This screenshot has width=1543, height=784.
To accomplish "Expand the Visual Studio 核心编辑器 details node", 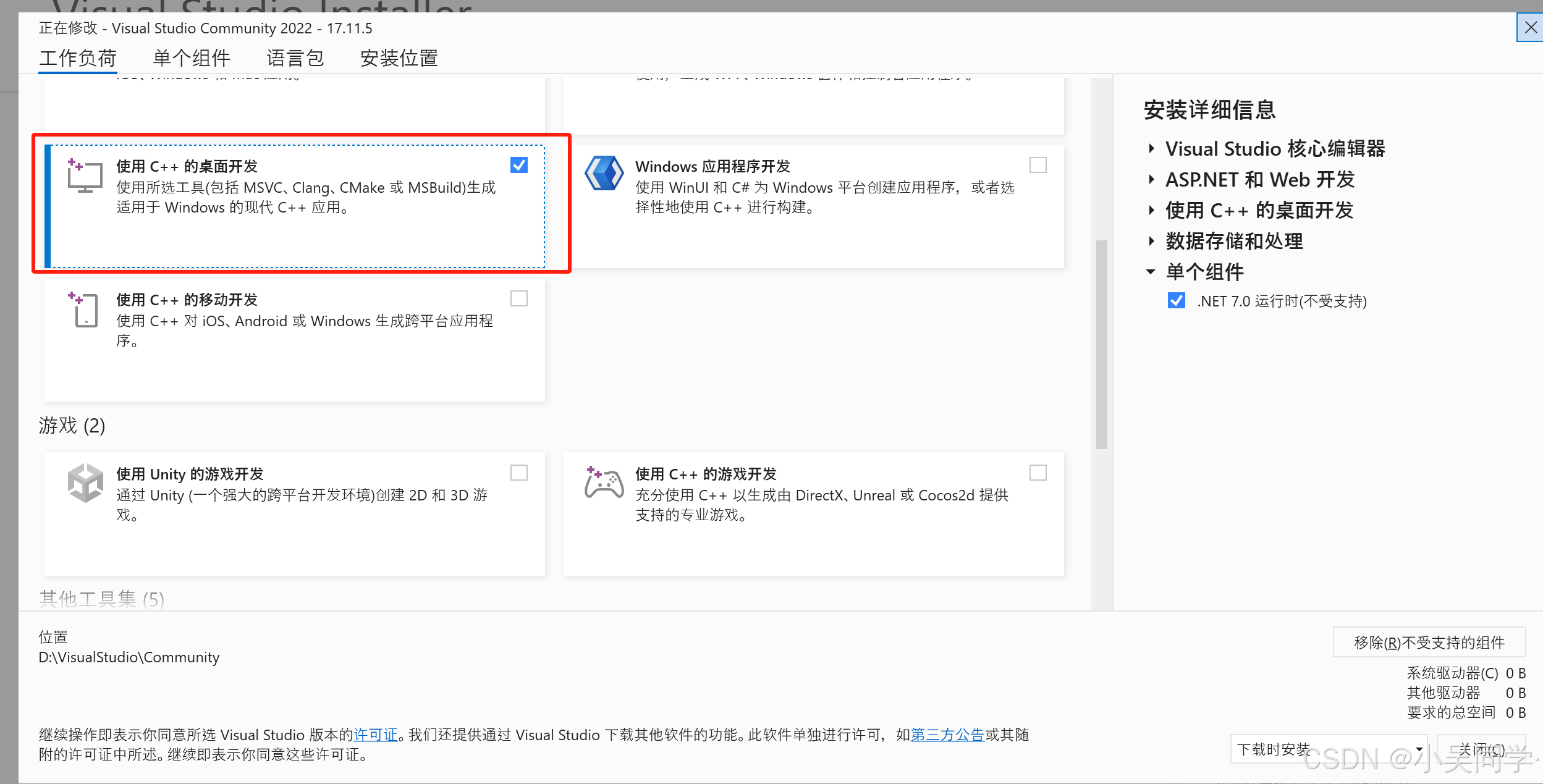I will pos(1151,149).
